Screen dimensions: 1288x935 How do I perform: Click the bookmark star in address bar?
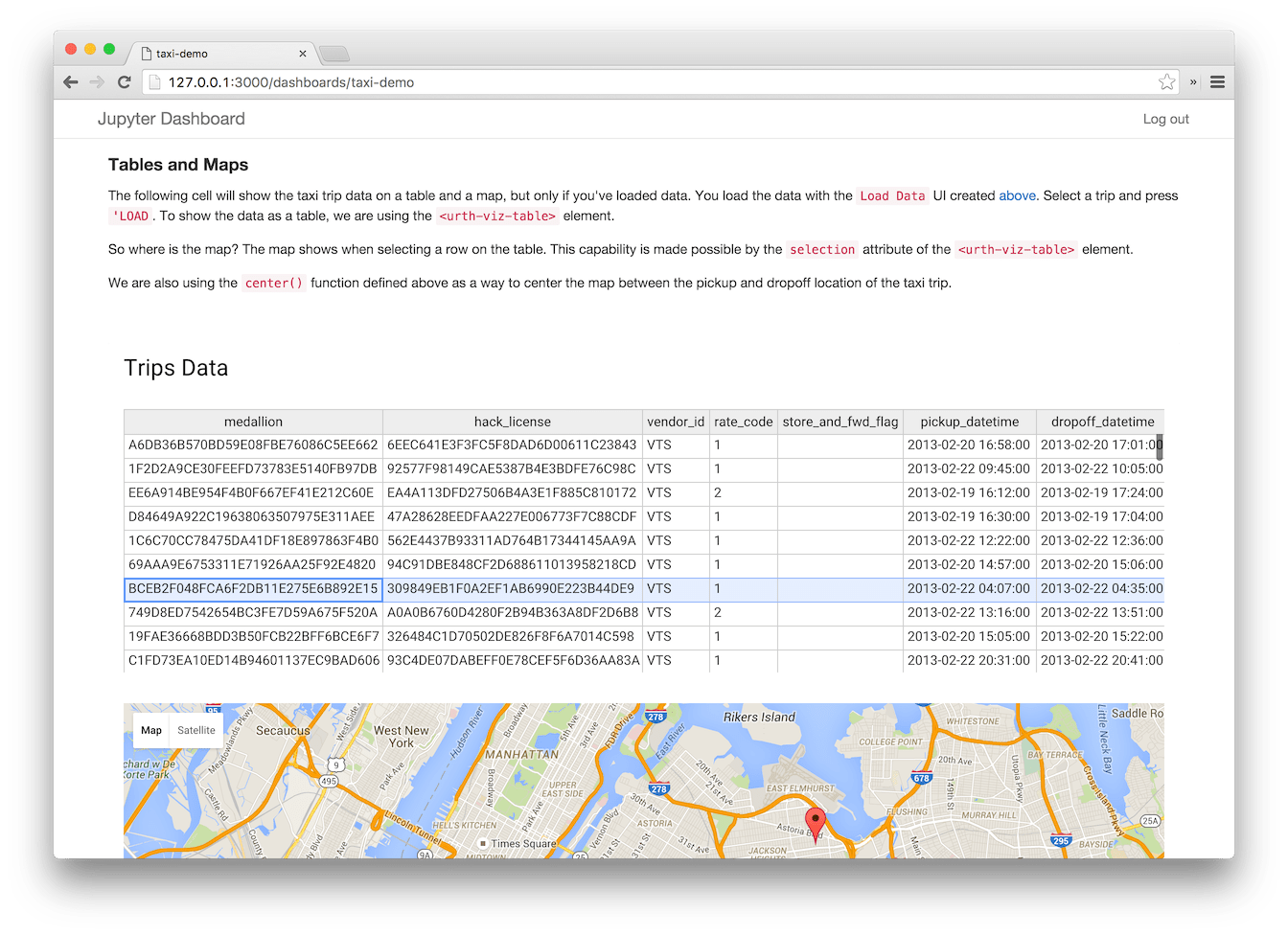1167,82
